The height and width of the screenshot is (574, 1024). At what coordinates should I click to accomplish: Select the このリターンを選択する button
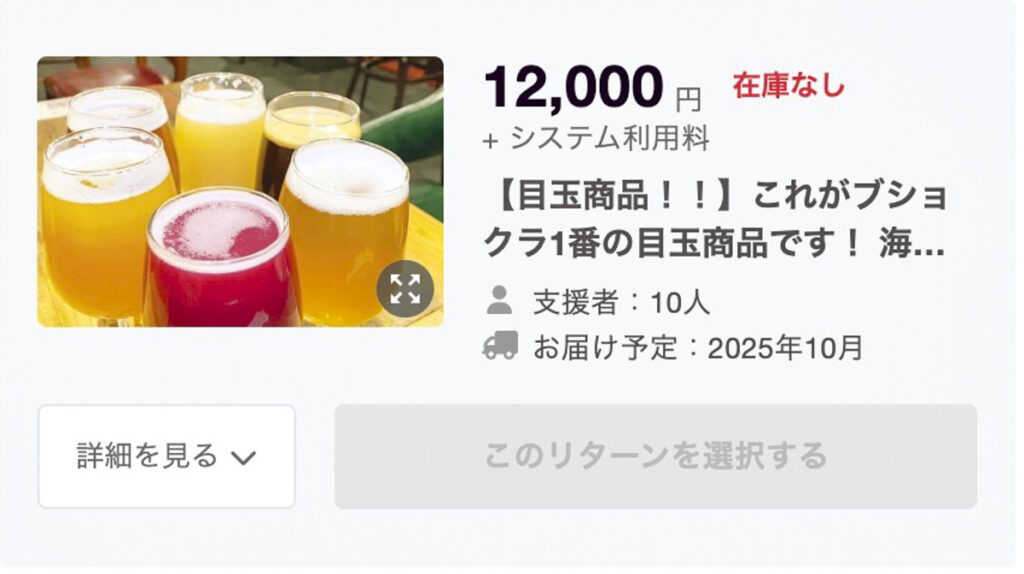point(656,456)
